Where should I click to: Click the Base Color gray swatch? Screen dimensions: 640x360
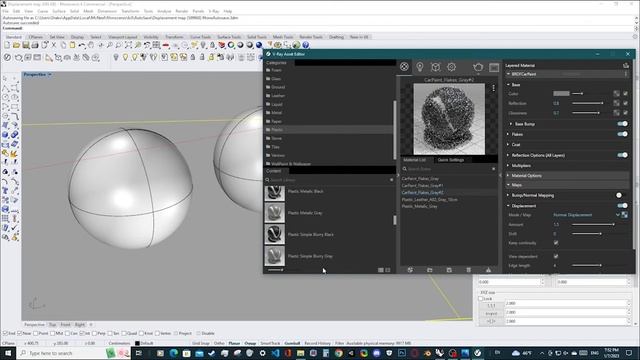pyautogui.click(x=561, y=93)
